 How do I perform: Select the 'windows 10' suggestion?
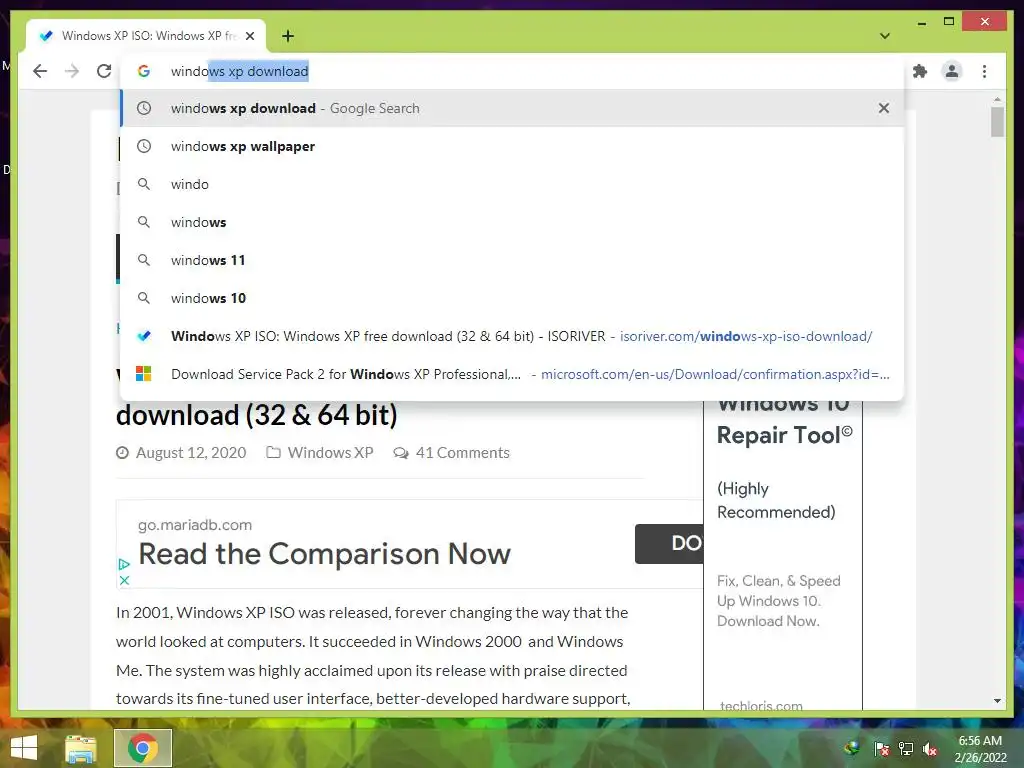pyautogui.click(x=512, y=298)
